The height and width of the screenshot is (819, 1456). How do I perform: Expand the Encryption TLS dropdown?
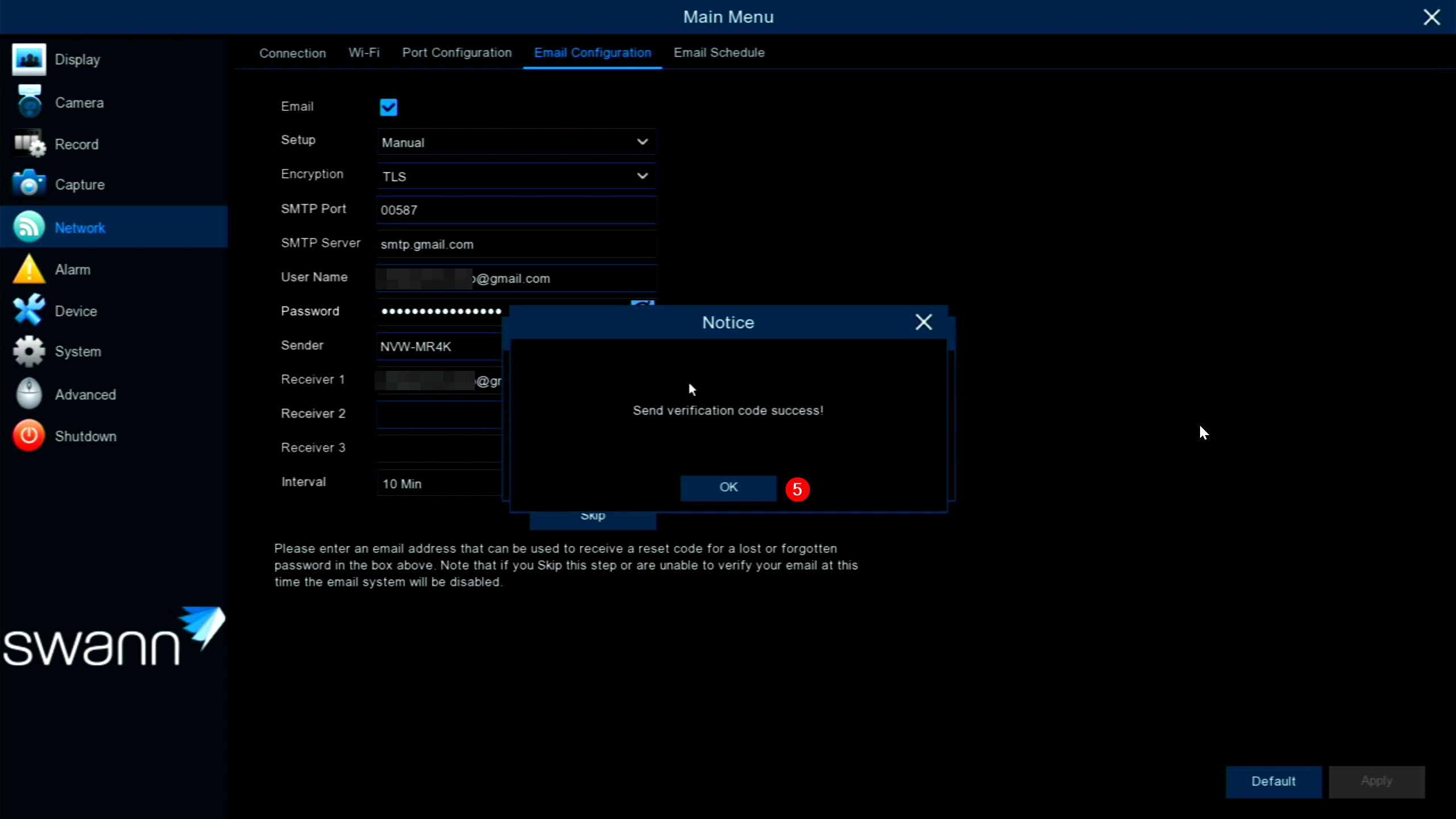[x=516, y=176]
